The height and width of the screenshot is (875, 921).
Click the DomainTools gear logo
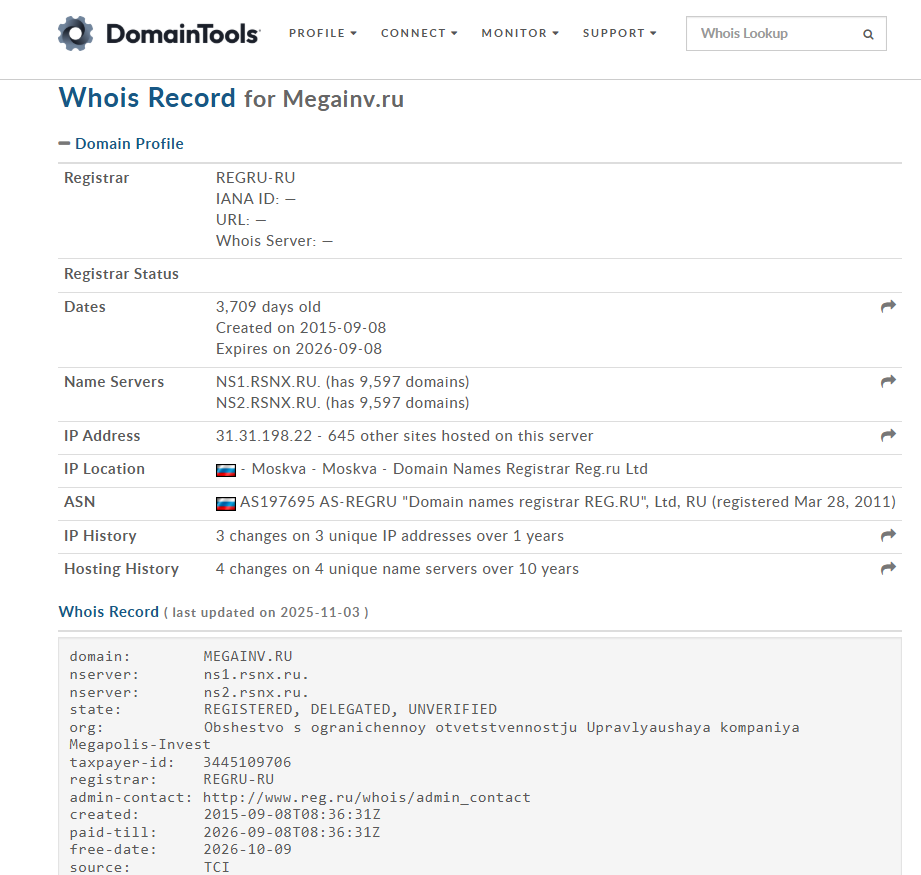76,33
